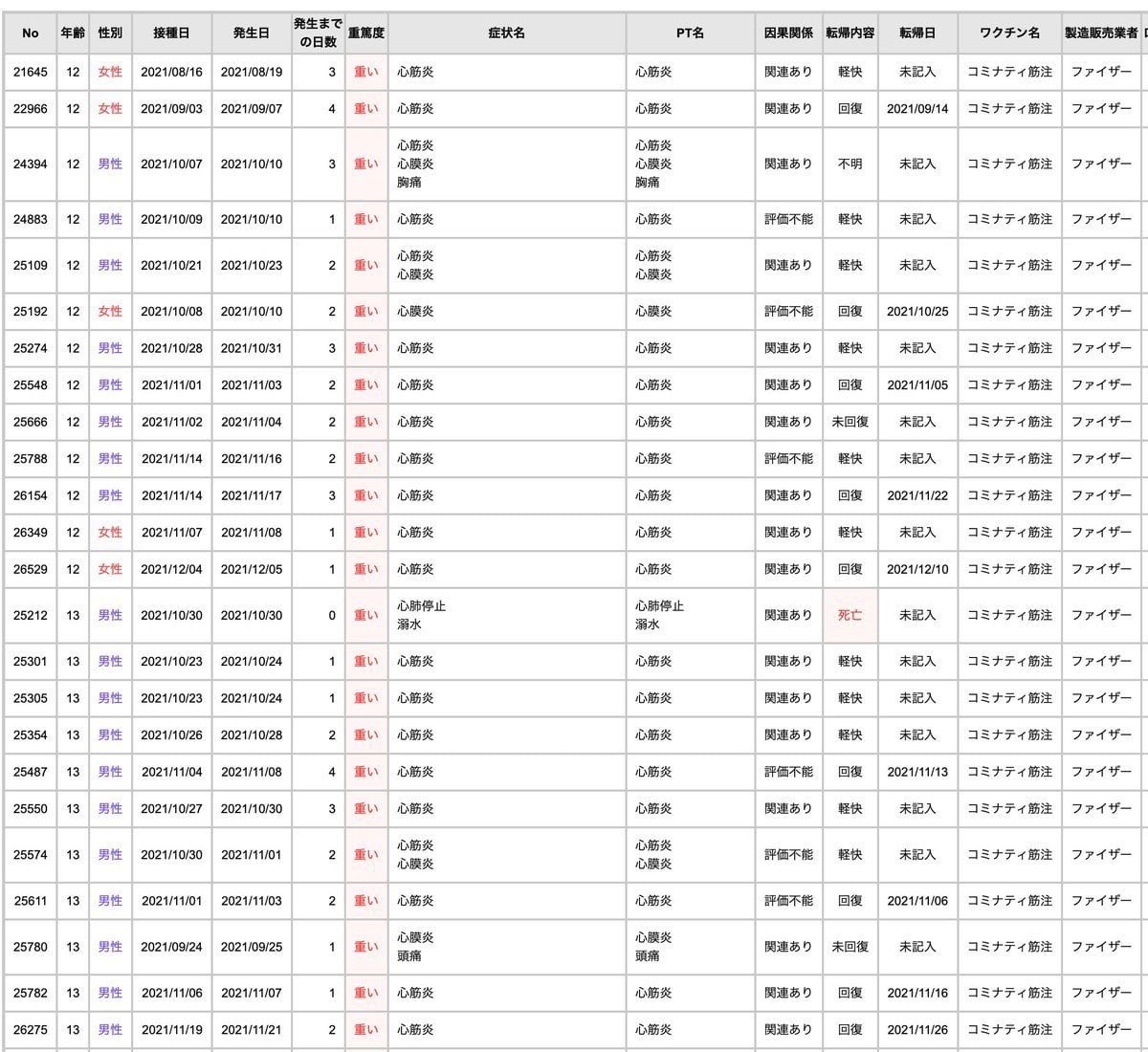The height and width of the screenshot is (1052, 1148).
Task: Select record number 25305
Action: pyautogui.click(x=31, y=699)
